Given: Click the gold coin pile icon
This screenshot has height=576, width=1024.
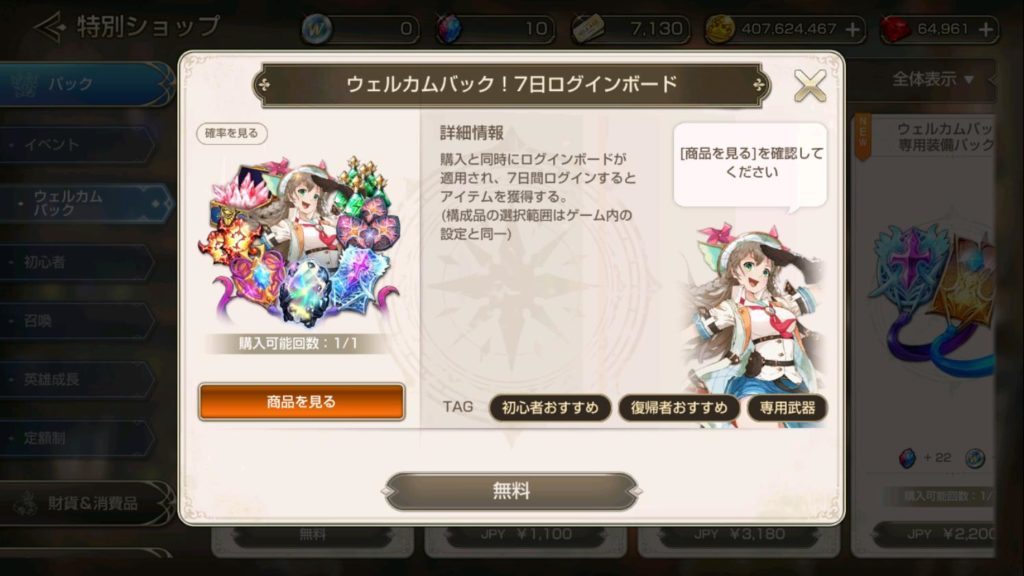Looking at the screenshot, I should tap(720, 29).
